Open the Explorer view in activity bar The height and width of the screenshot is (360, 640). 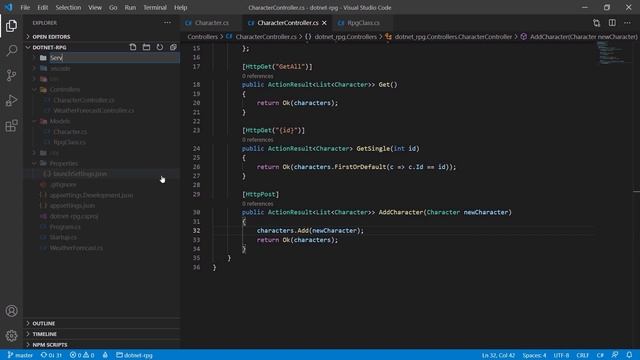pos(11,26)
